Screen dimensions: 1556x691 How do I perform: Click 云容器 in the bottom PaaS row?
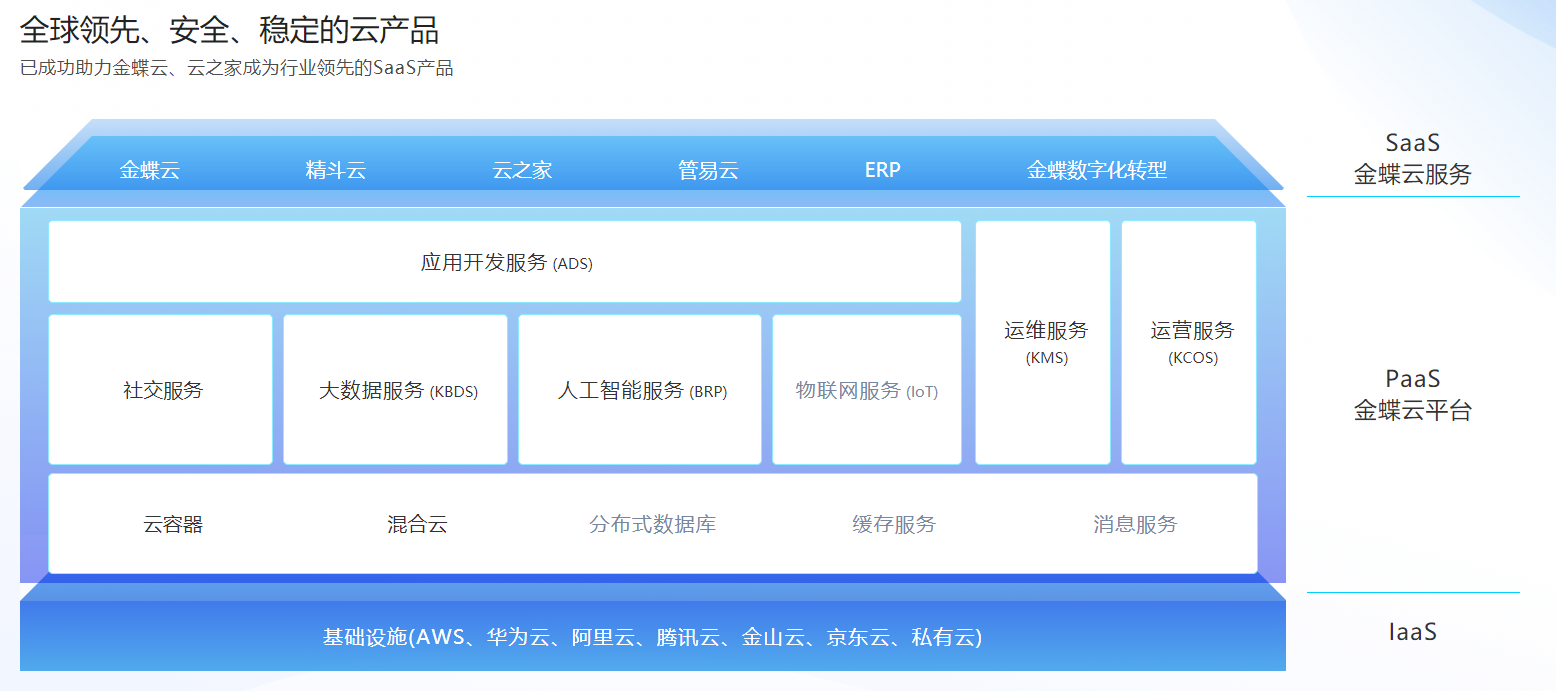click(x=173, y=524)
